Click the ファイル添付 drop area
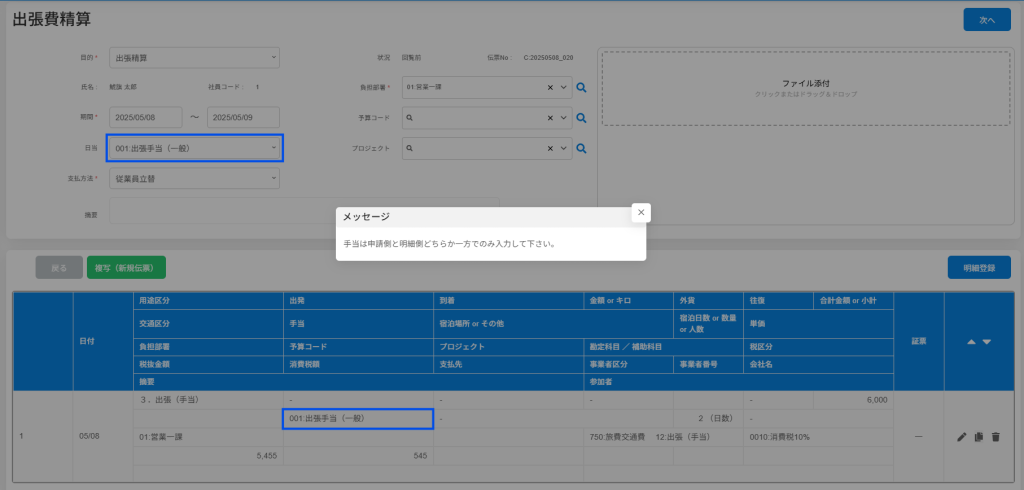1024x490 pixels. click(806, 87)
